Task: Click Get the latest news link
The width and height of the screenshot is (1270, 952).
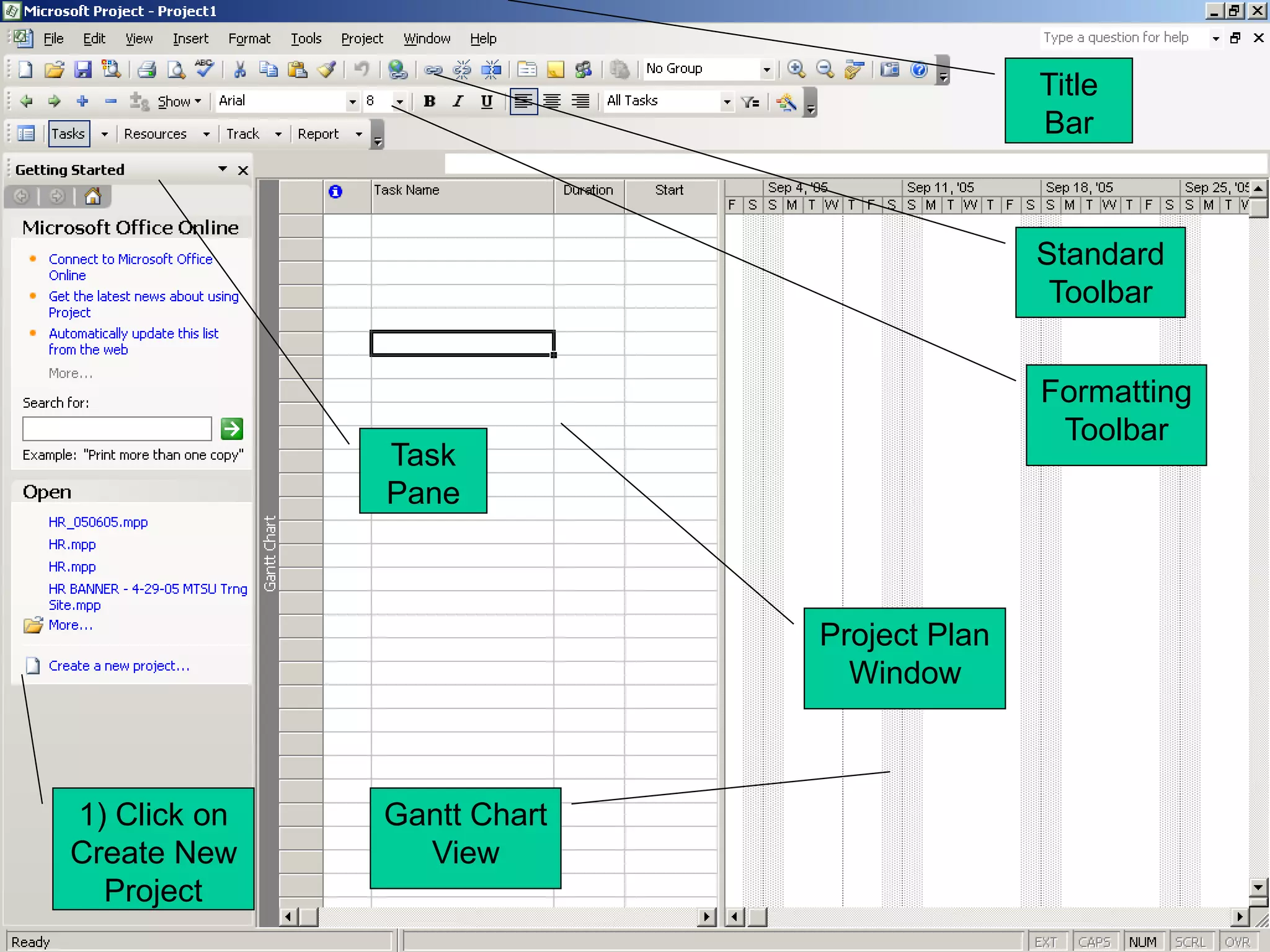Action: pyautogui.click(x=143, y=304)
